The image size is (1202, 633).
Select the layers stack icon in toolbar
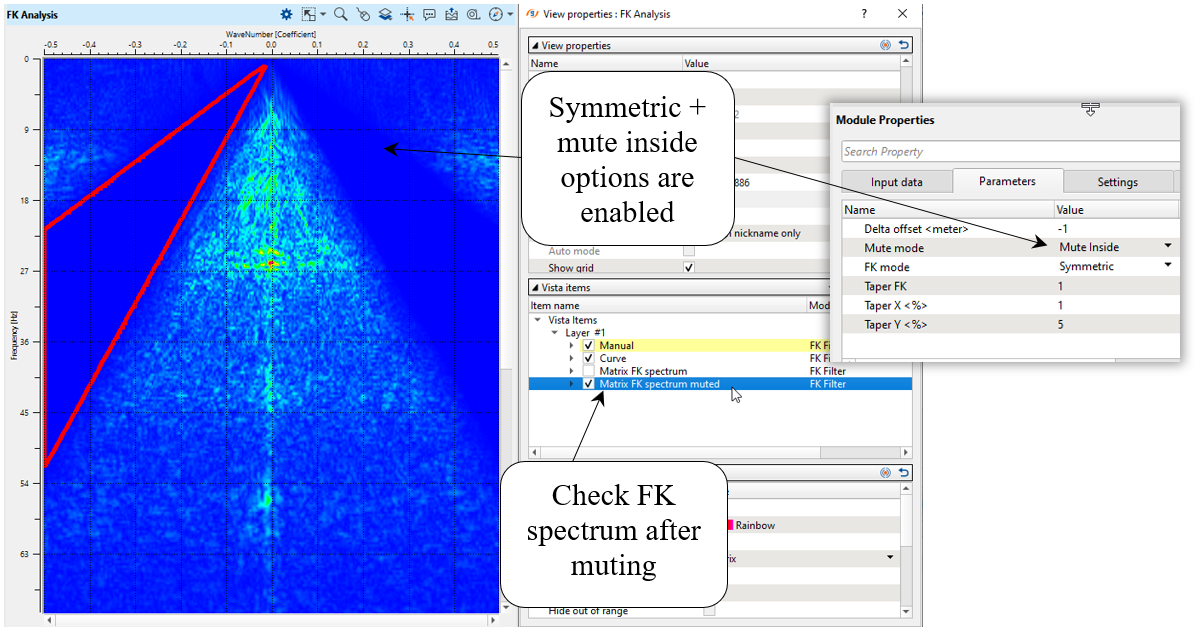click(x=385, y=14)
